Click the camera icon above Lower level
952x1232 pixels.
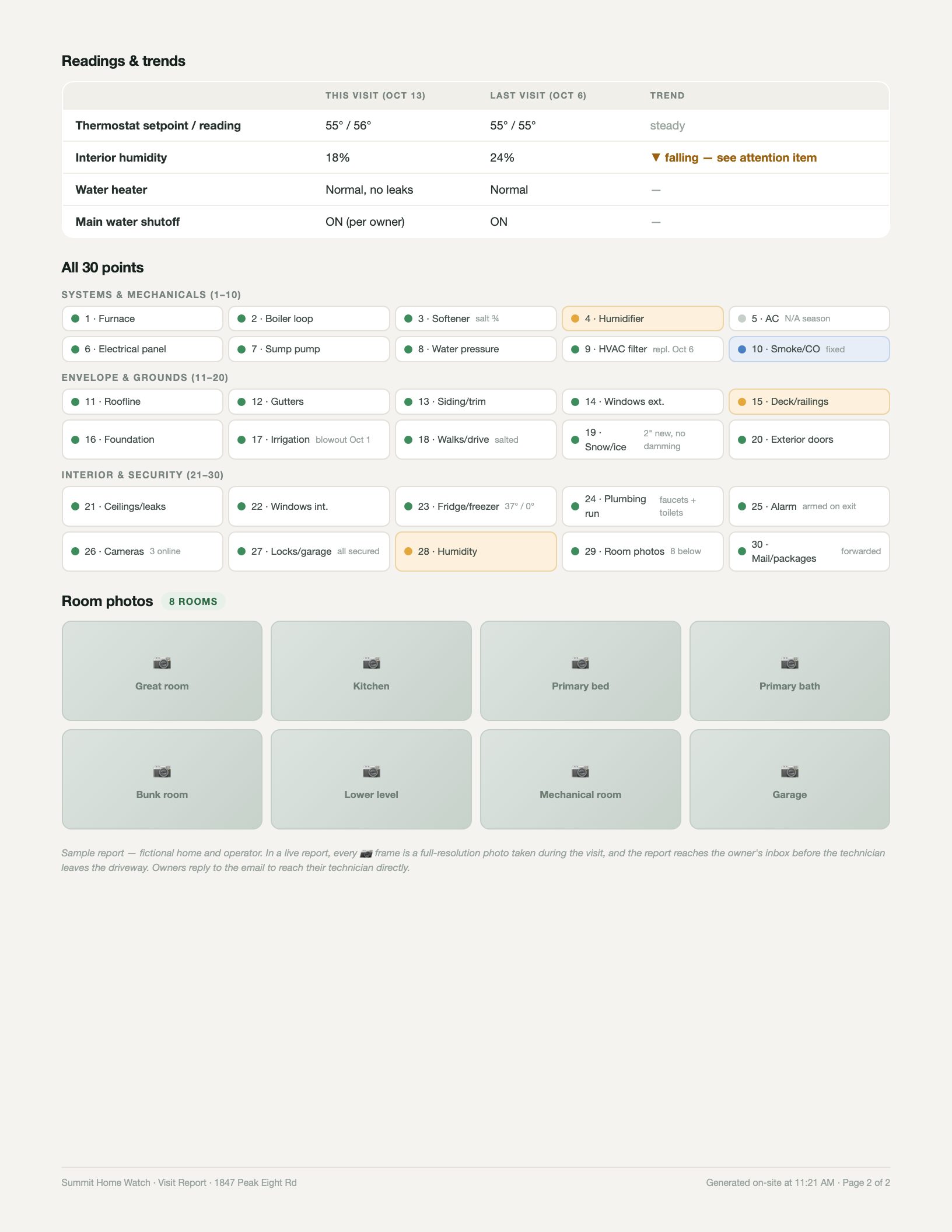tap(371, 771)
